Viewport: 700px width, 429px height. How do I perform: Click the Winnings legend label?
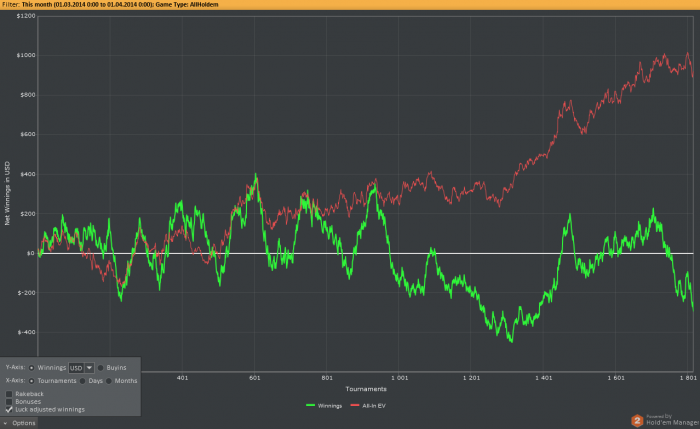[330, 406]
